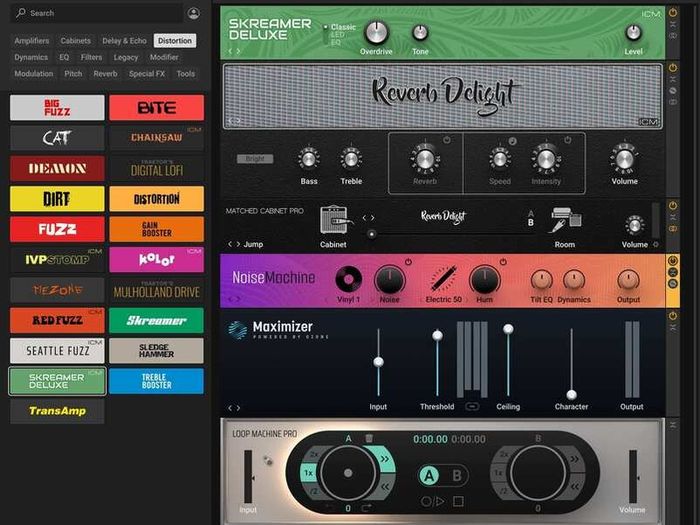Toggle the tremolo Intensity section power button
The width and height of the screenshot is (700, 525).
tap(567, 140)
